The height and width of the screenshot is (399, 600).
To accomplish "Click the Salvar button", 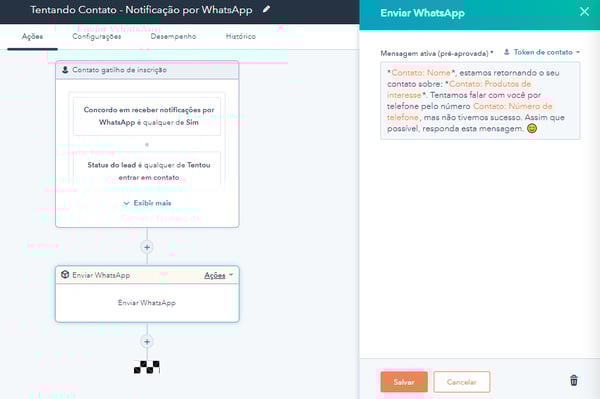I will 404,382.
